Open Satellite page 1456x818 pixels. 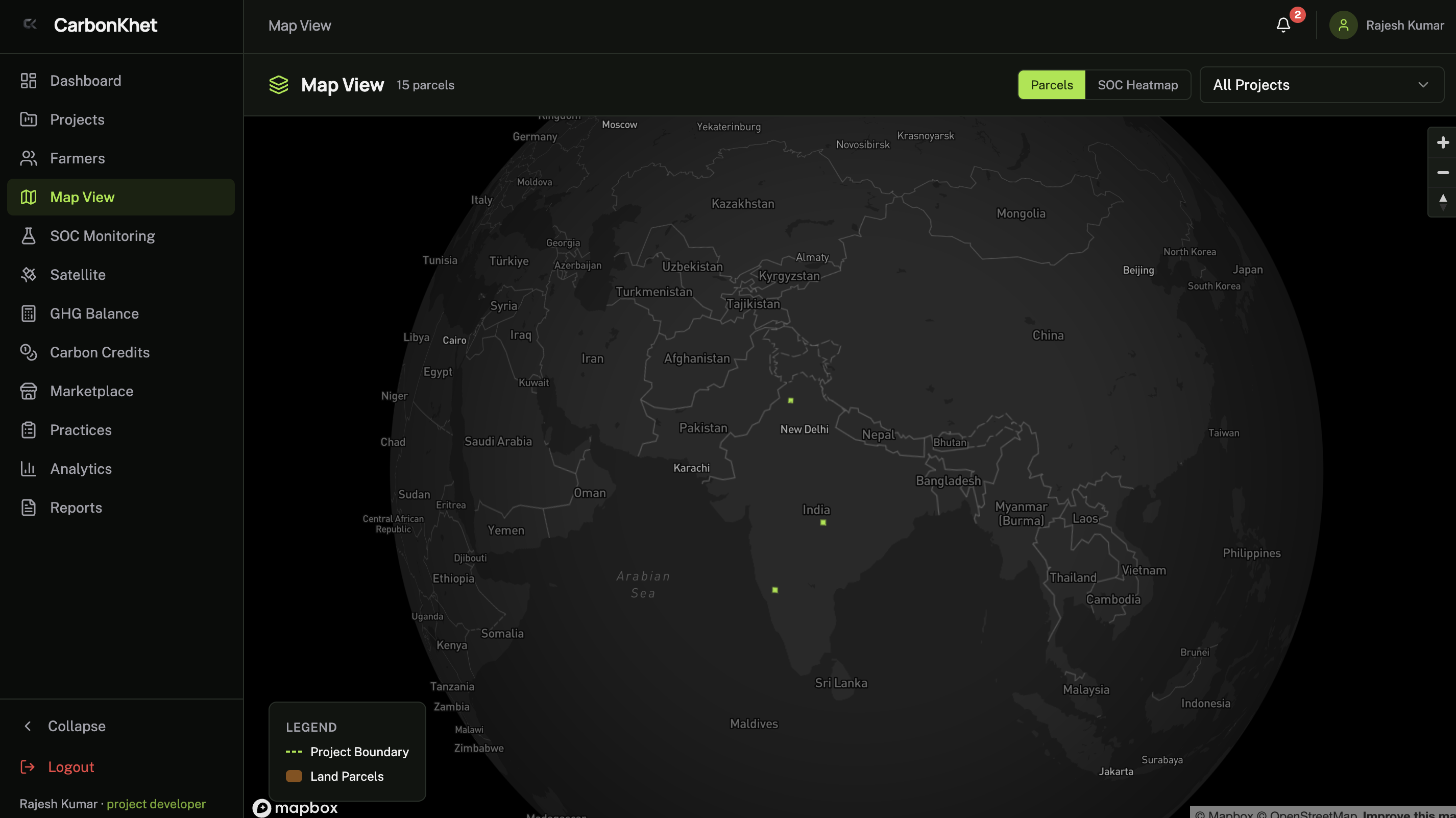pos(121,275)
